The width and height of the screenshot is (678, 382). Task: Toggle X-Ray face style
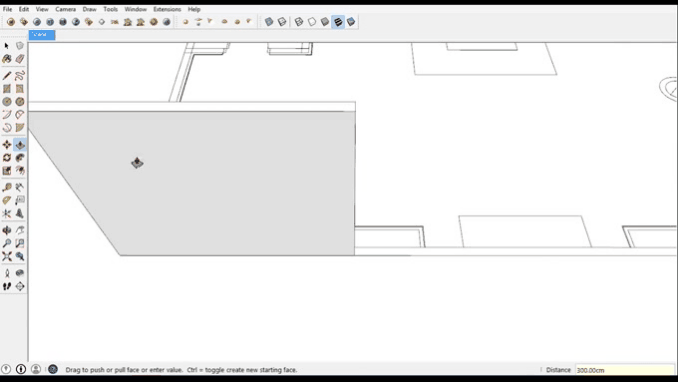269,22
